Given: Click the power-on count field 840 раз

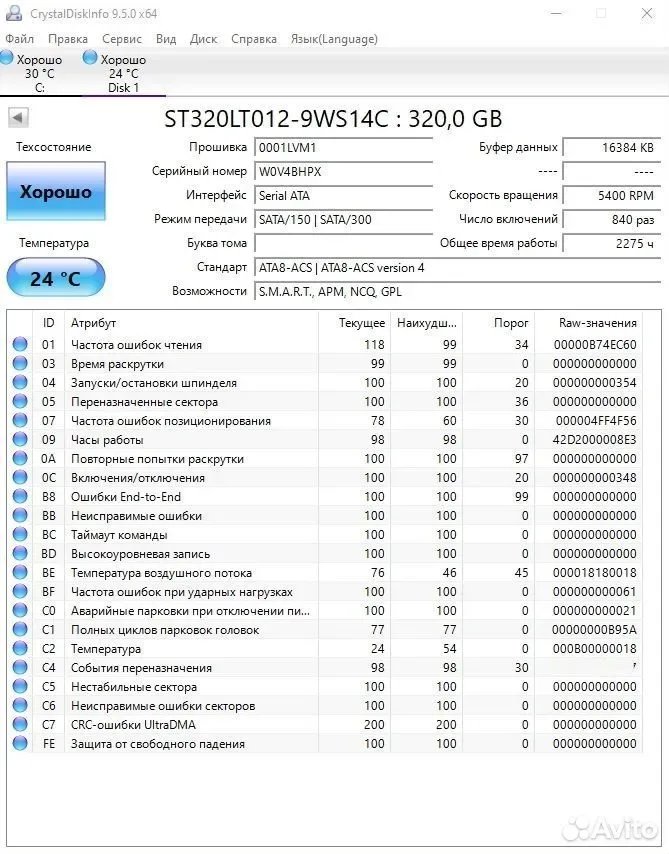Looking at the screenshot, I should (x=612, y=219).
